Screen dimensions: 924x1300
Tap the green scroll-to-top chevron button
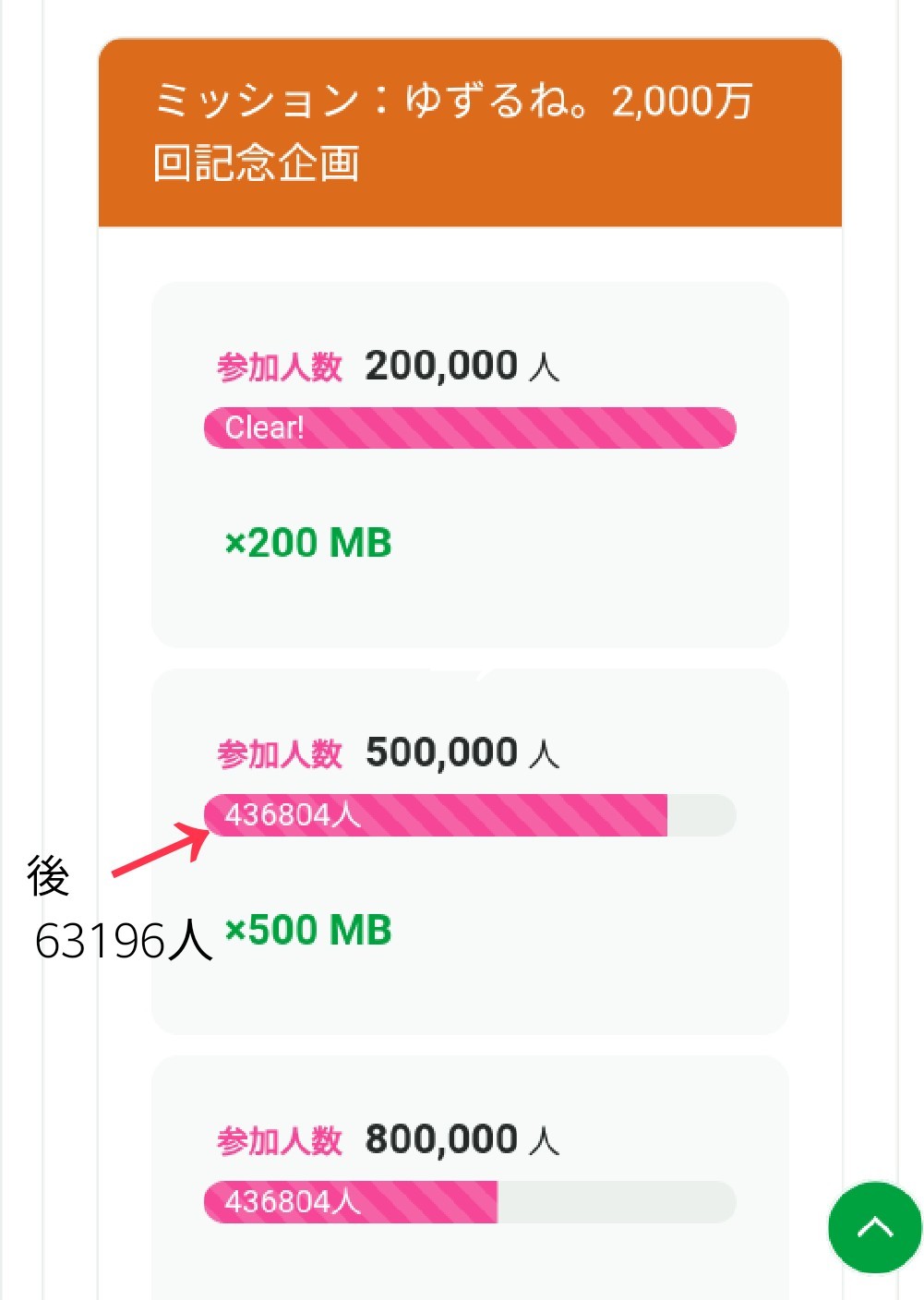coord(874,1227)
